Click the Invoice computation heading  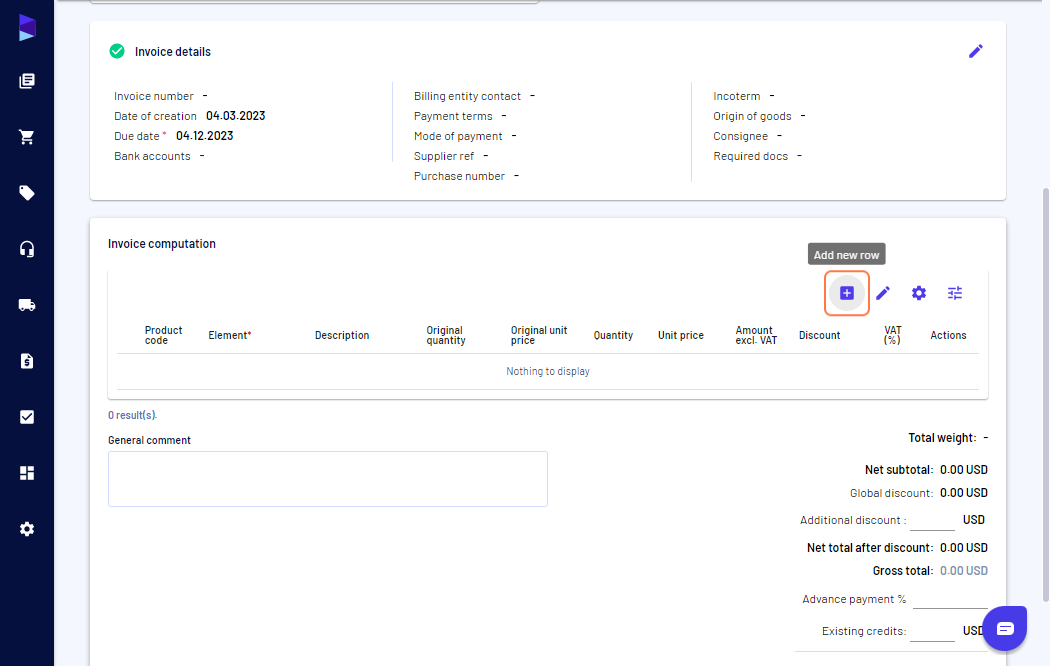coord(162,244)
